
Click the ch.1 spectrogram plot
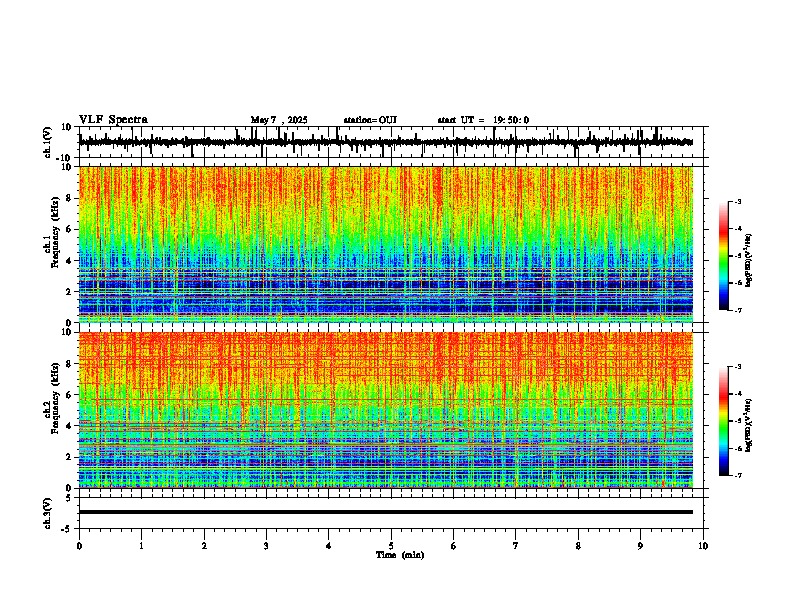point(386,244)
